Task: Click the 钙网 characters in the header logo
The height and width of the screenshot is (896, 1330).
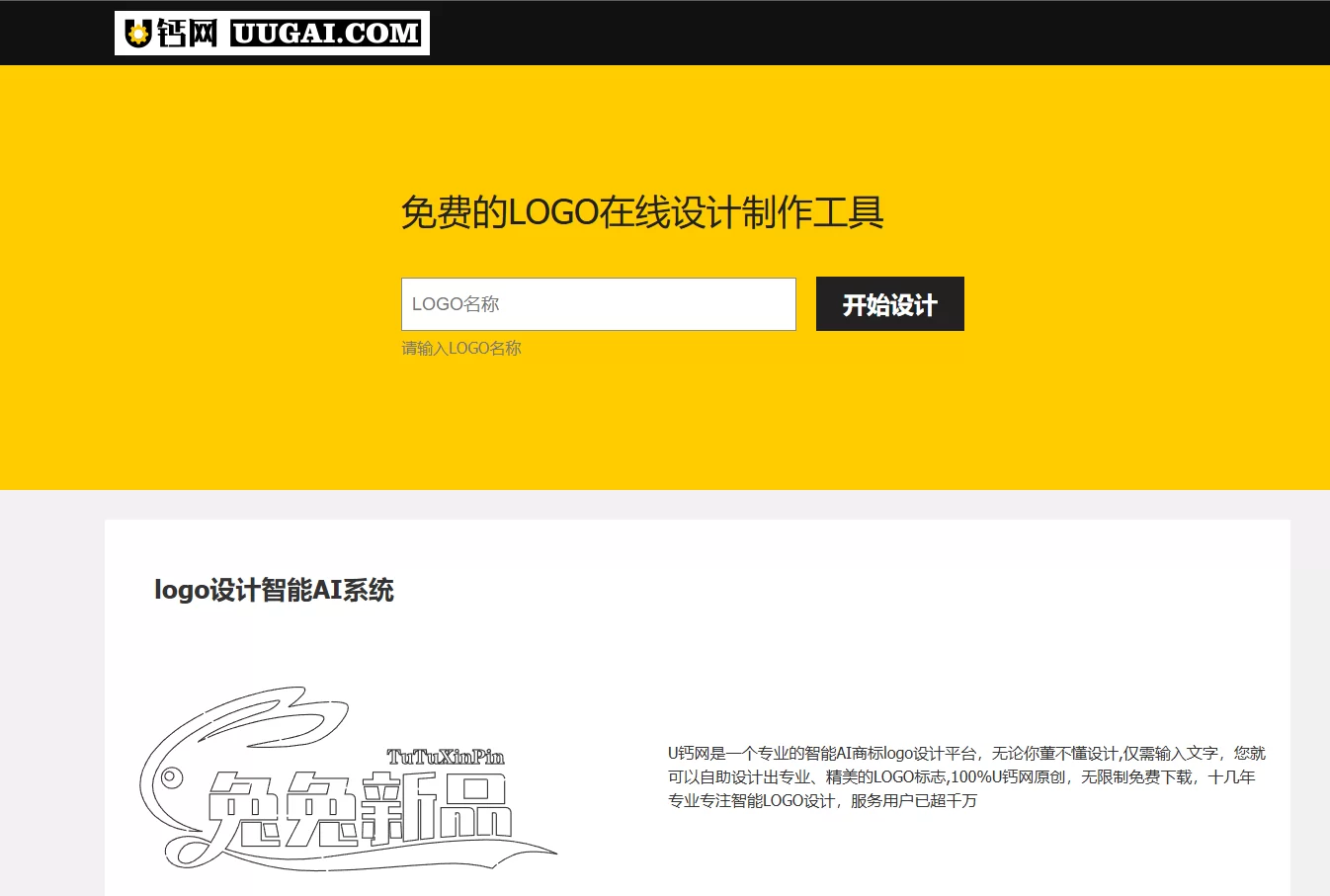Action: tap(187, 34)
